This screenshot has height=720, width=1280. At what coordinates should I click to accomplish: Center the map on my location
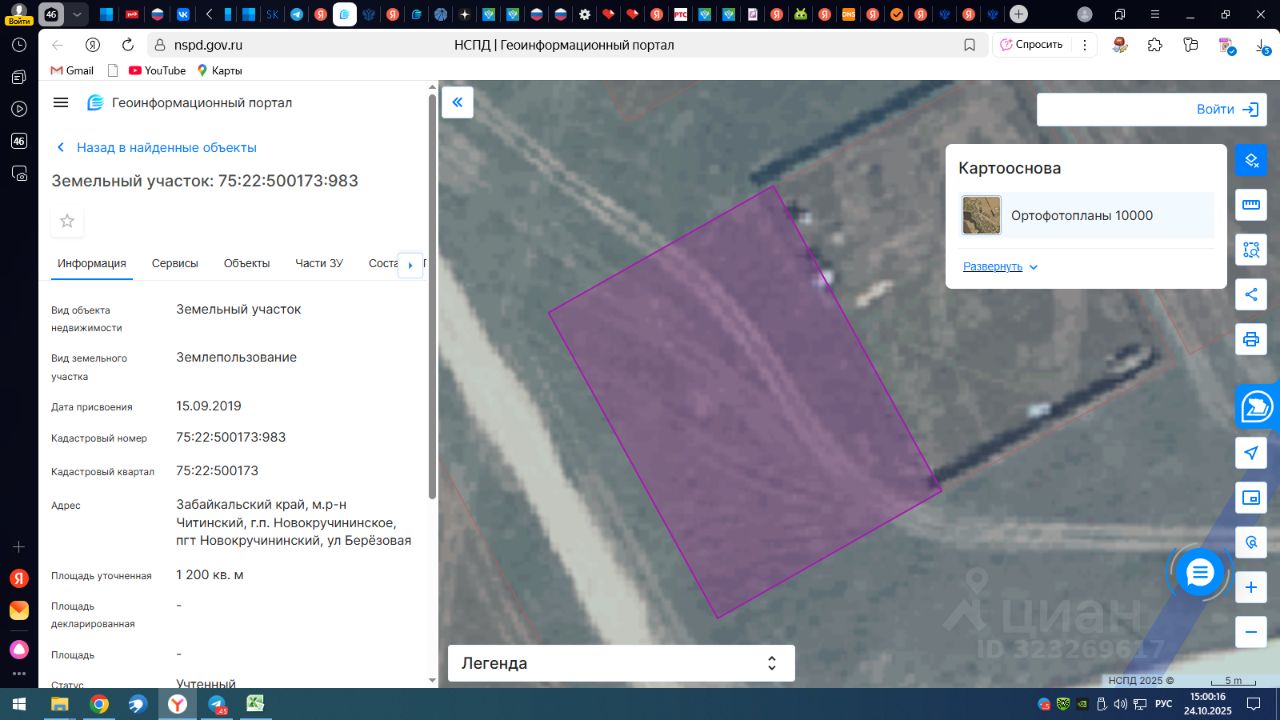1251,453
